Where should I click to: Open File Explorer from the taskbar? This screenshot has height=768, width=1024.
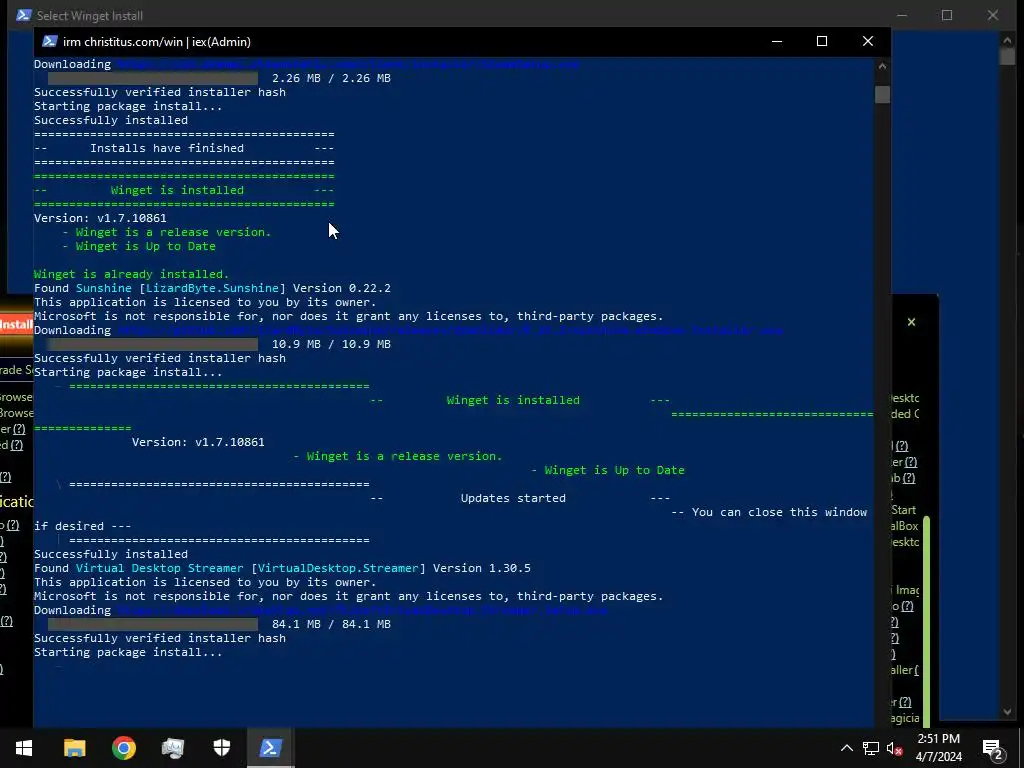tap(74, 748)
